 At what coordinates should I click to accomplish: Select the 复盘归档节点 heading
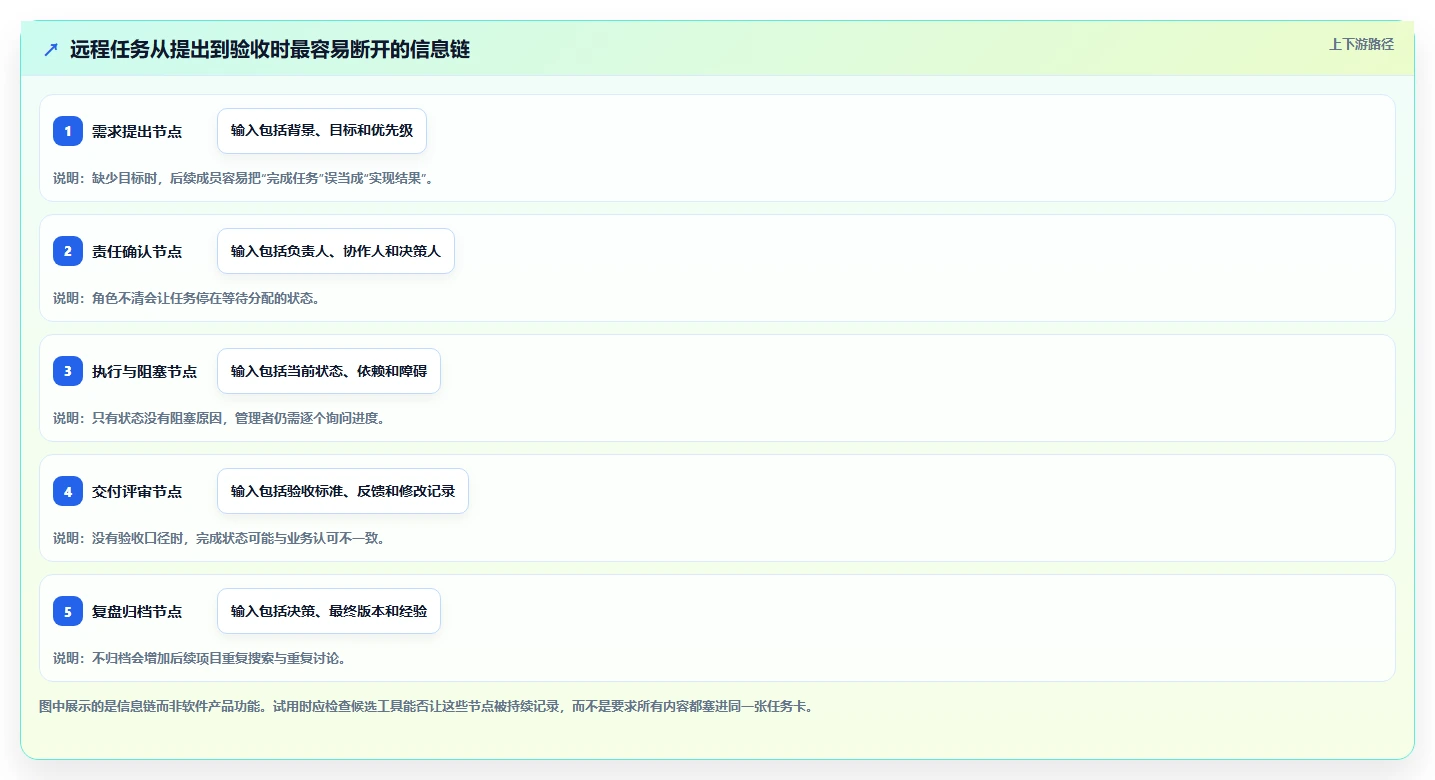click(x=137, y=611)
